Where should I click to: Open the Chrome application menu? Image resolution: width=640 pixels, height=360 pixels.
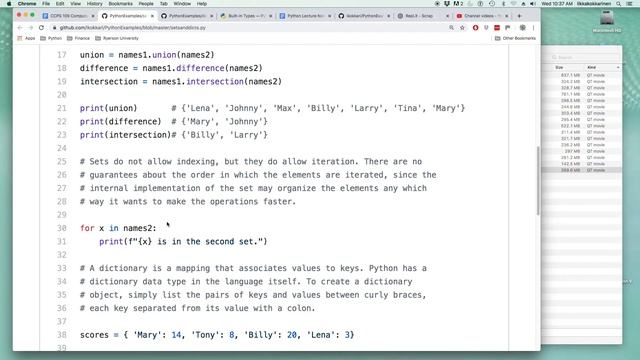pyautogui.click(x=27, y=4)
